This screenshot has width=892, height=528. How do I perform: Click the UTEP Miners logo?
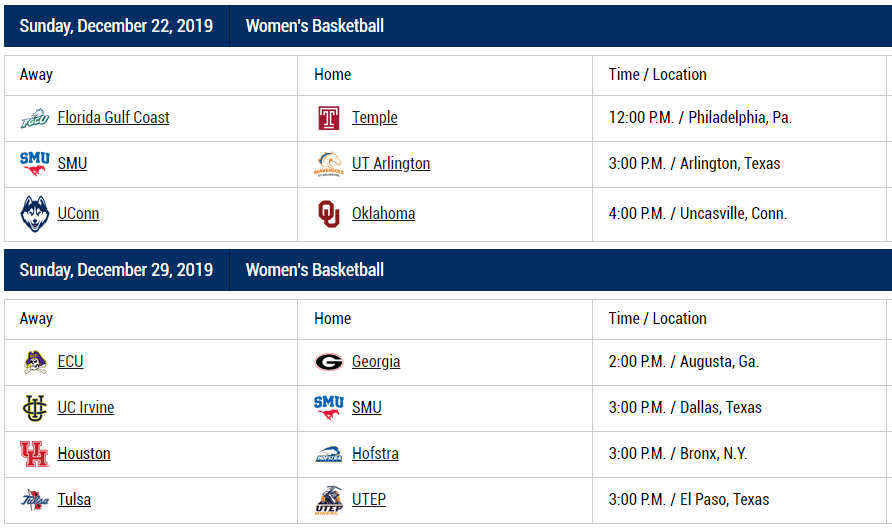(329, 500)
